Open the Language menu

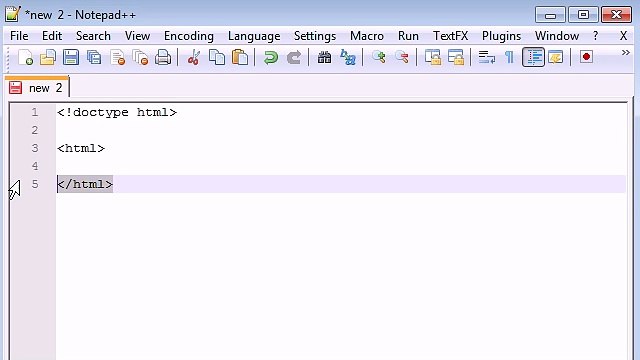coord(254,36)
